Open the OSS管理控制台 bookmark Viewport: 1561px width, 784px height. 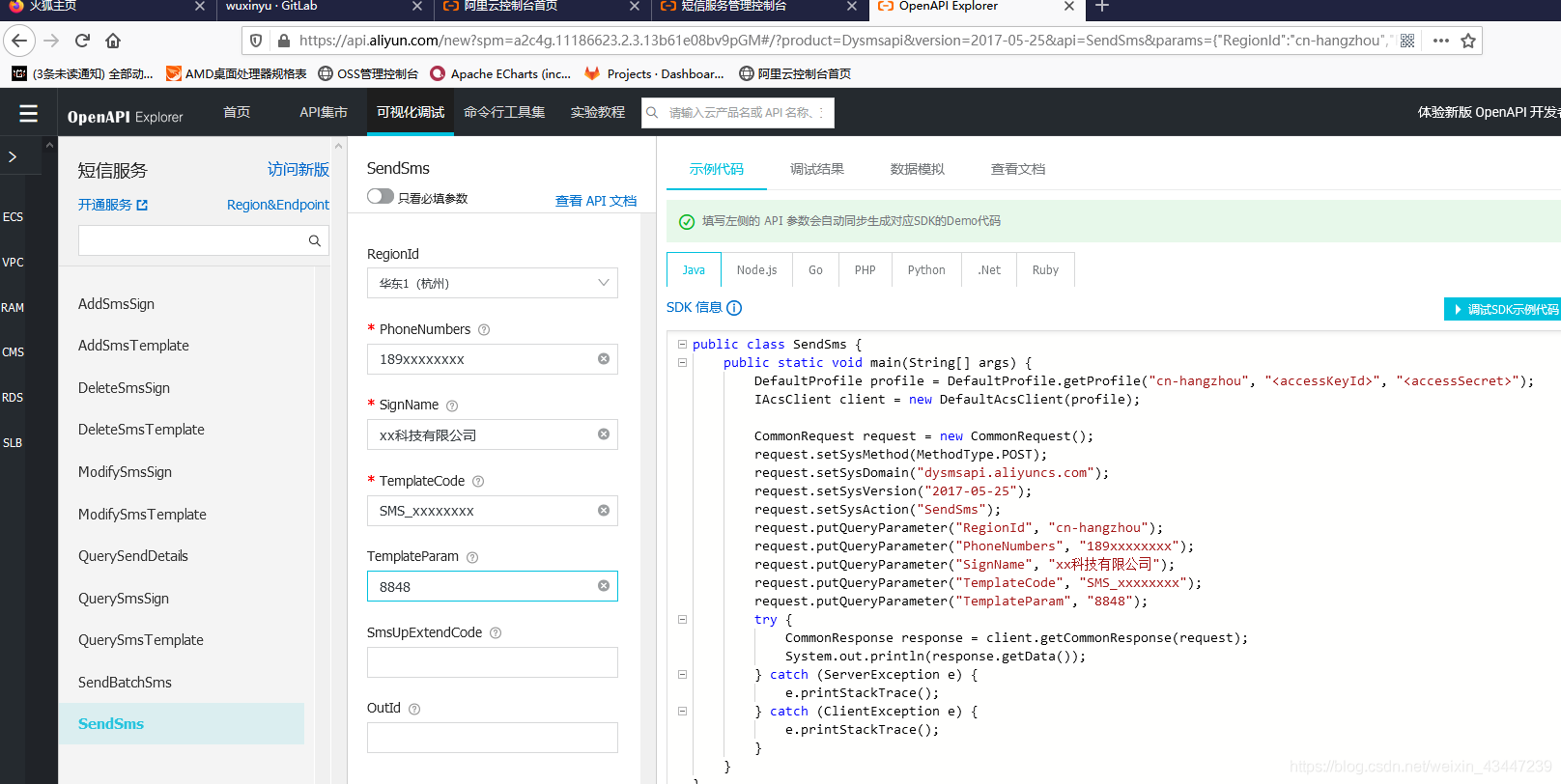pyautogui.click(x=368, y=73)
